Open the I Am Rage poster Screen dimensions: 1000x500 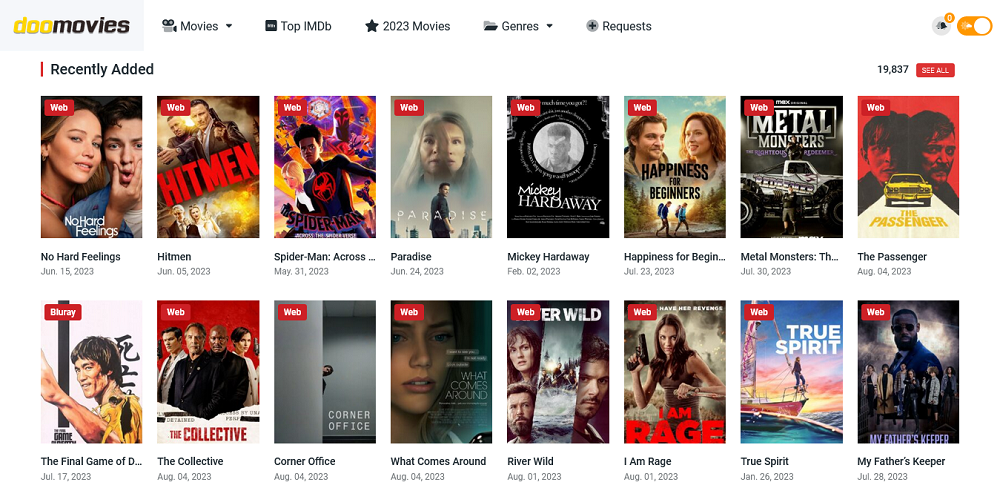[x=675, y=372]
